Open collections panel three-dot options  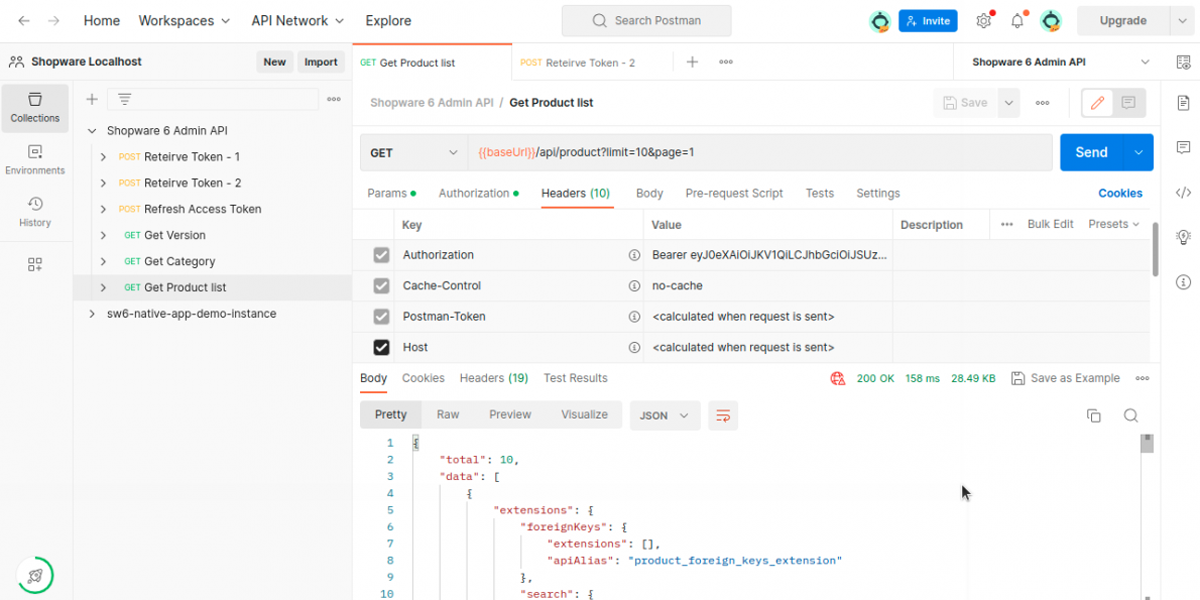pyautogui.click(x=334, y=99)
